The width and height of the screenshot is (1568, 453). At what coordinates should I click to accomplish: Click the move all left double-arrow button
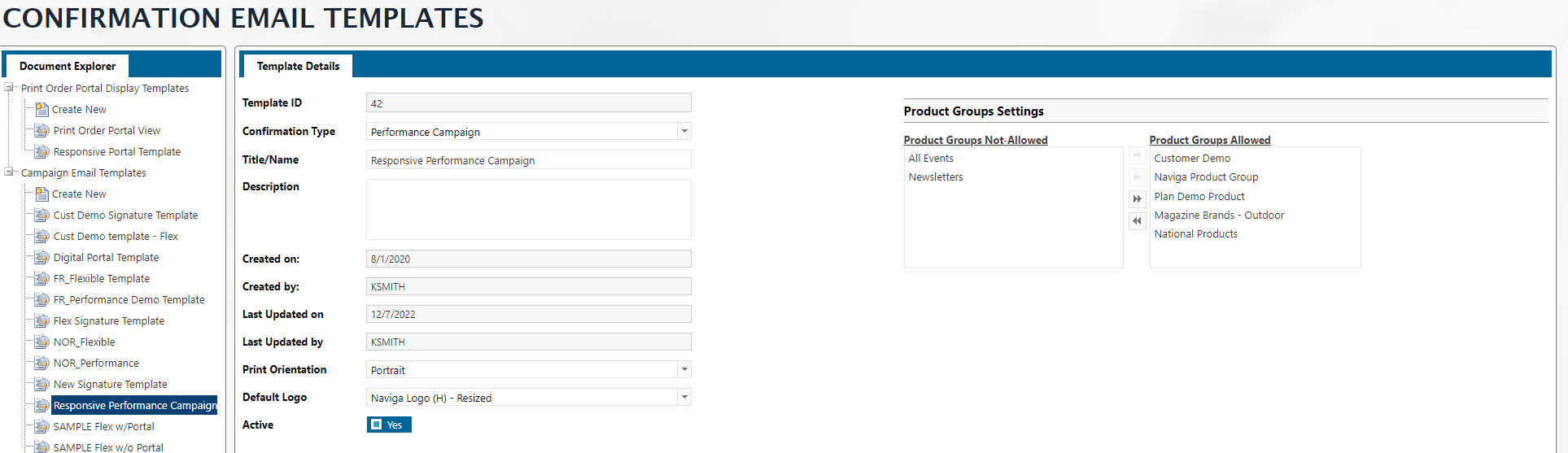pos(1137,221)
